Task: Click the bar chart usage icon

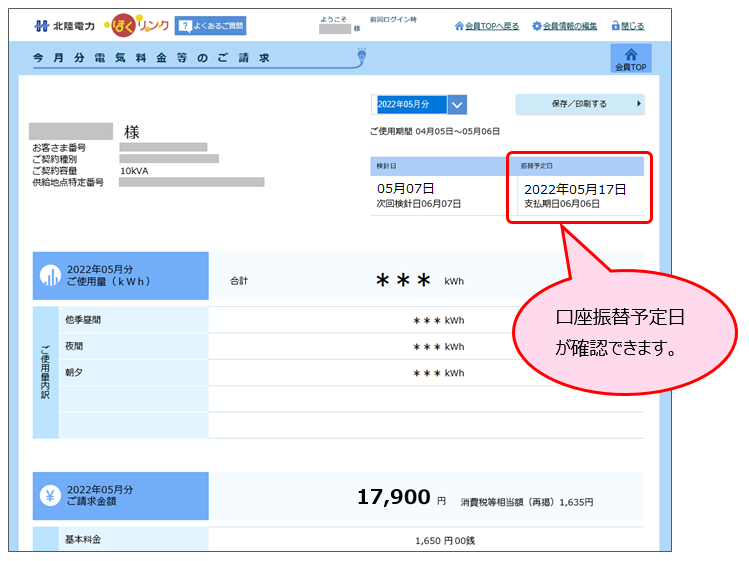Action: click(x=50, y=276)
